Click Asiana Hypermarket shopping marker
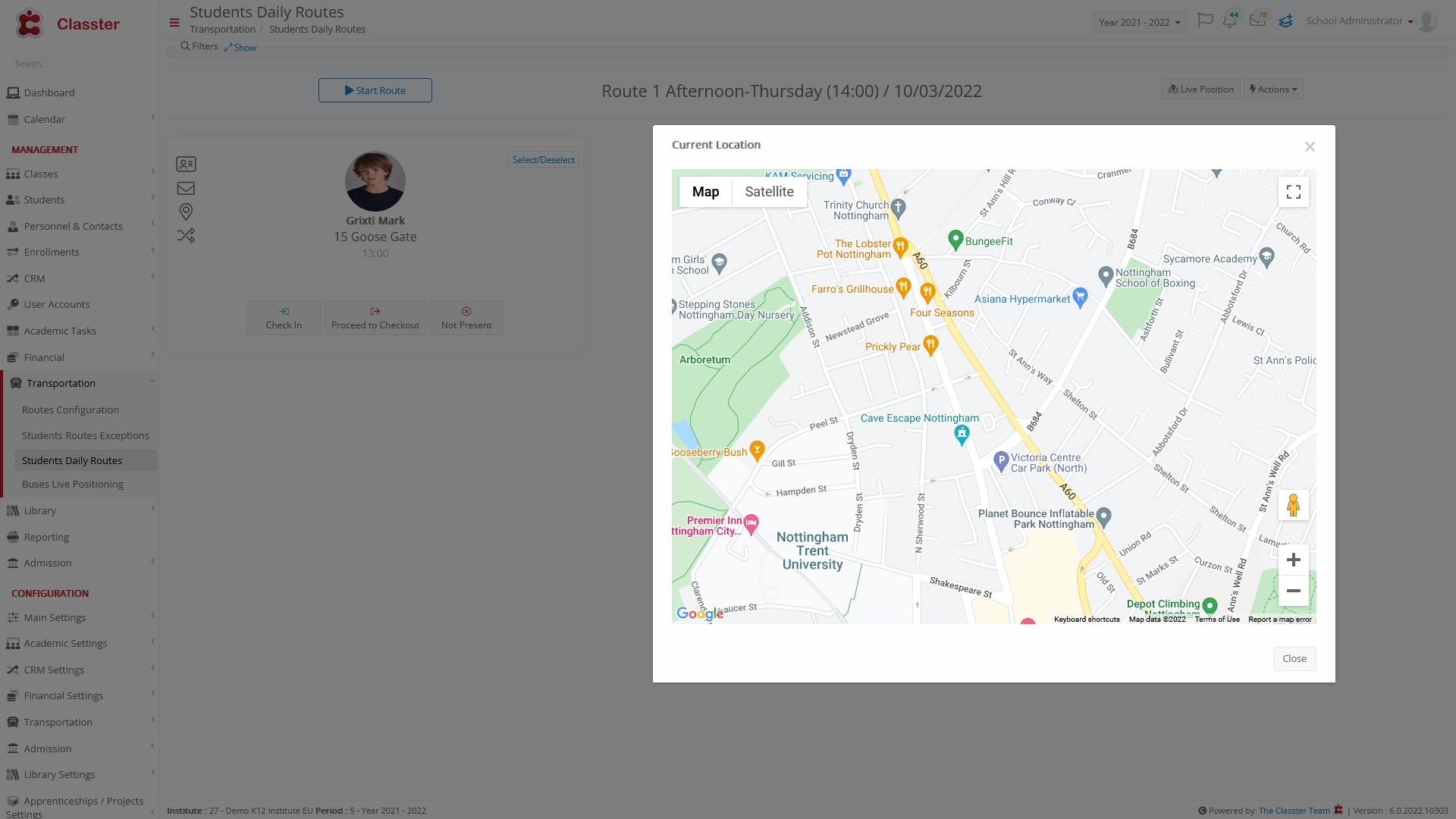Image resolution: width=1456 pixels, height=819 pixels. click(x=1080, y=297)
